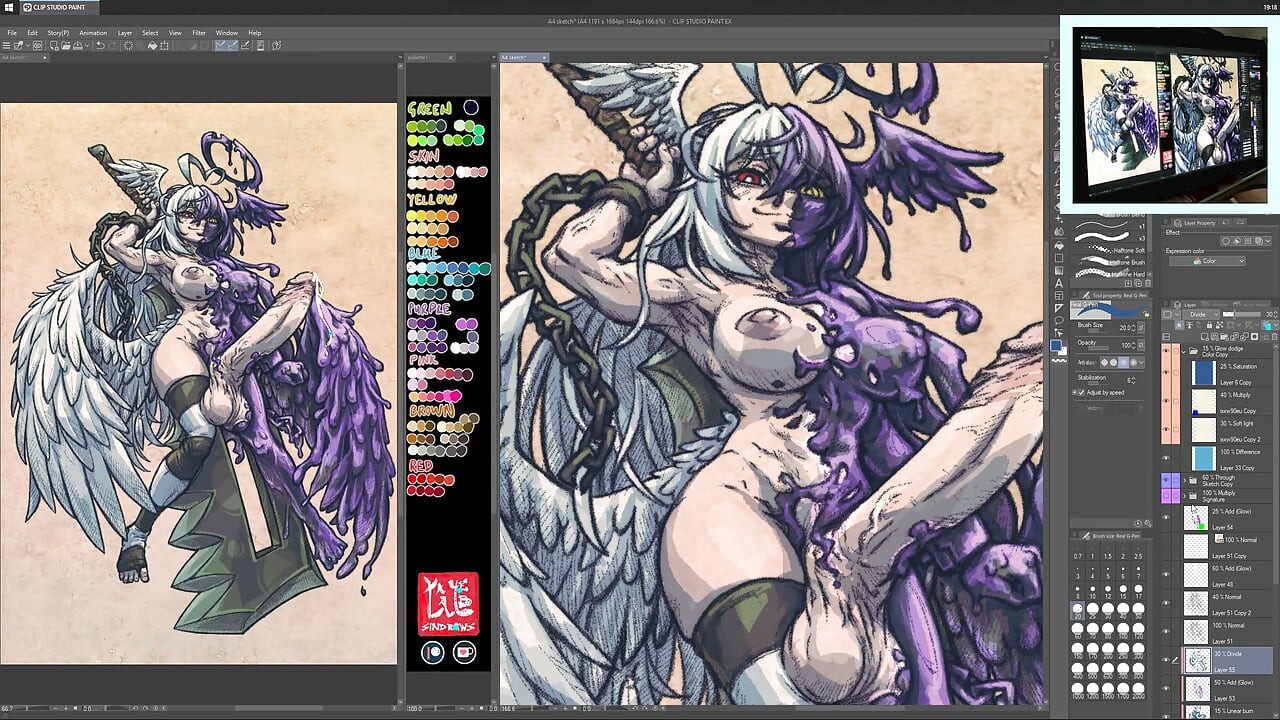Select the Layer 51 layer row
Image resolution: width=1280 pixels, height=720 pixels.
tap(1219, 632)
